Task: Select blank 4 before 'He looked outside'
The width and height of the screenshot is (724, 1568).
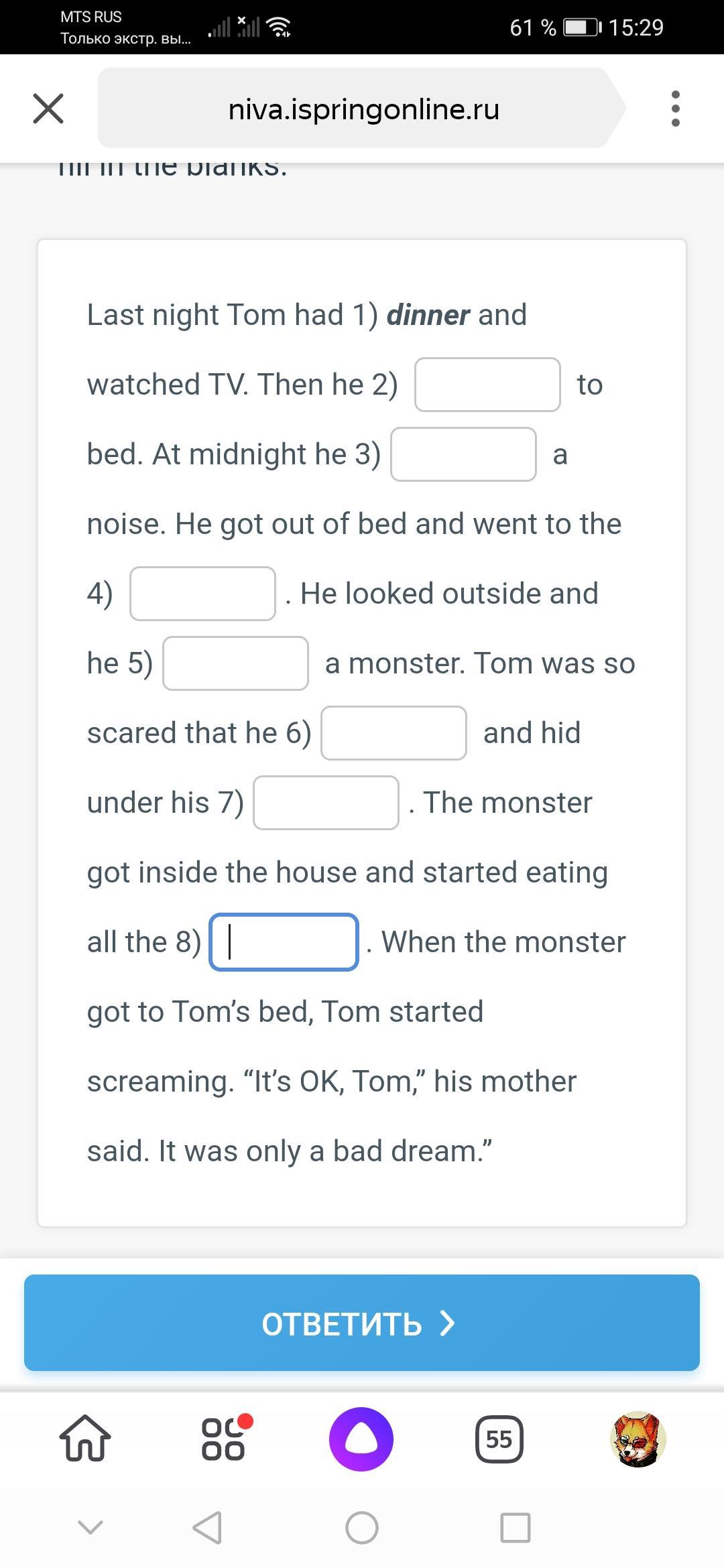Action: (x=202, y=594)
